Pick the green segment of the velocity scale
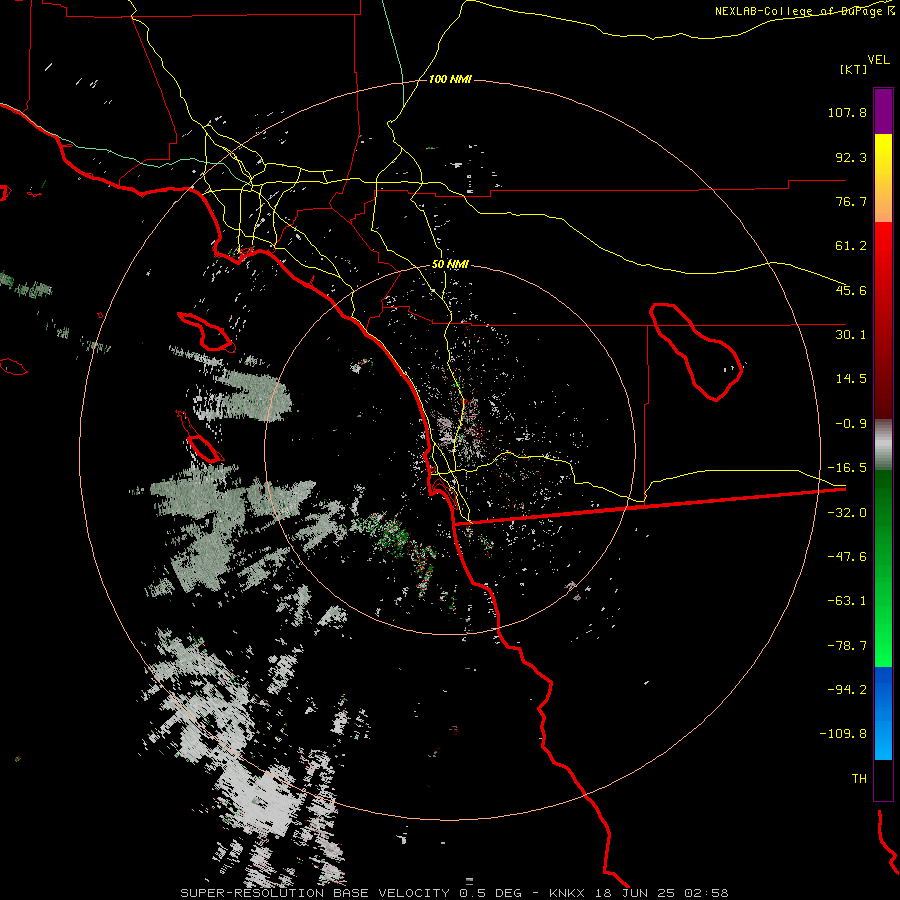 tap(883, 569)
